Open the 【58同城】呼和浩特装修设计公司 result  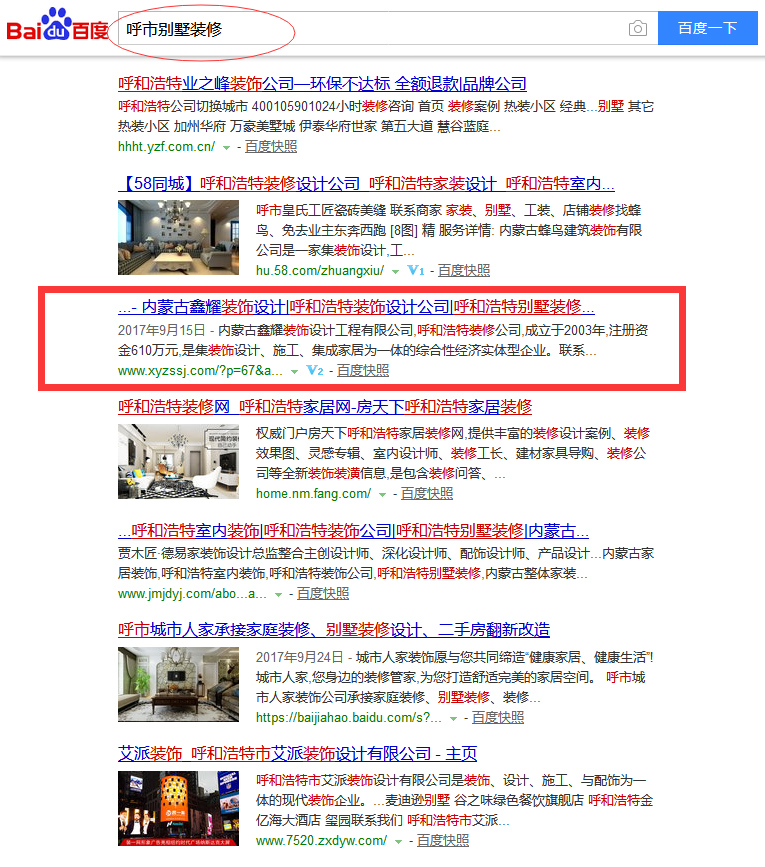click(x=366, y=184)
